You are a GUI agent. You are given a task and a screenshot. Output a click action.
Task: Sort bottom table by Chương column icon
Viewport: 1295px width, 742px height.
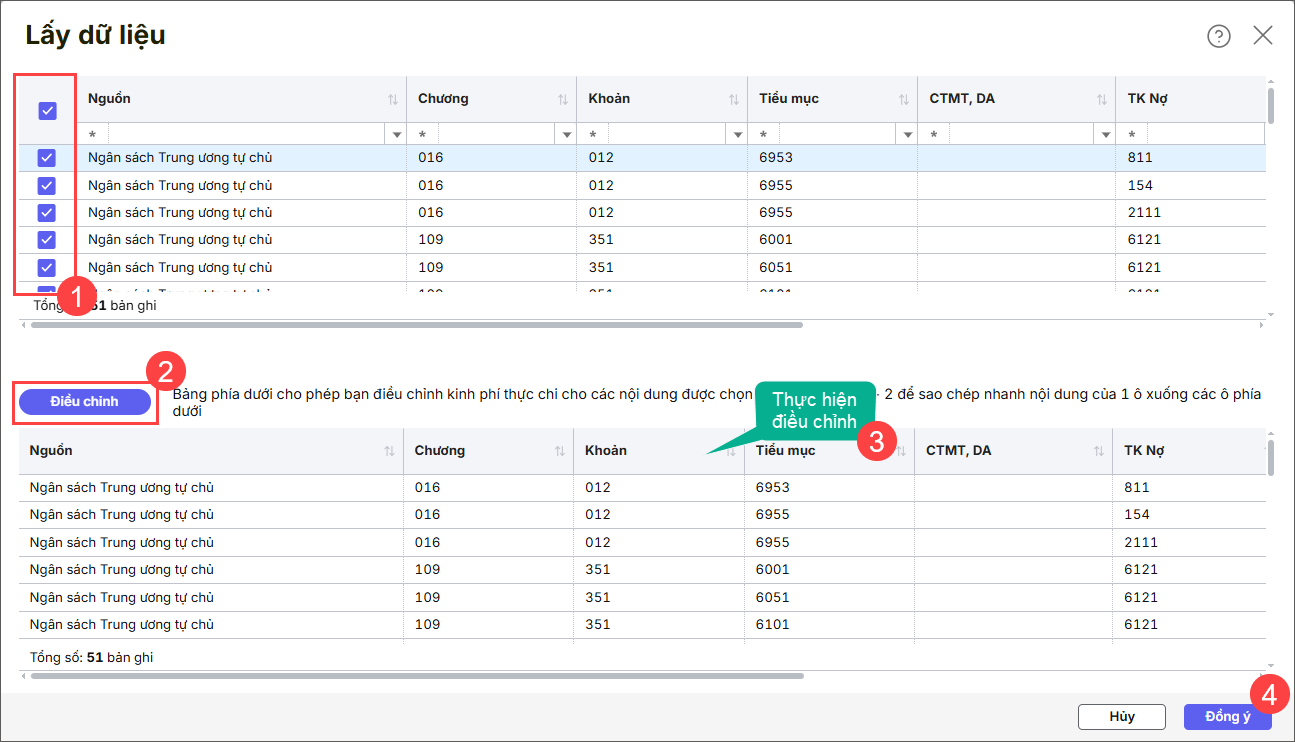[x=560, y=451]
